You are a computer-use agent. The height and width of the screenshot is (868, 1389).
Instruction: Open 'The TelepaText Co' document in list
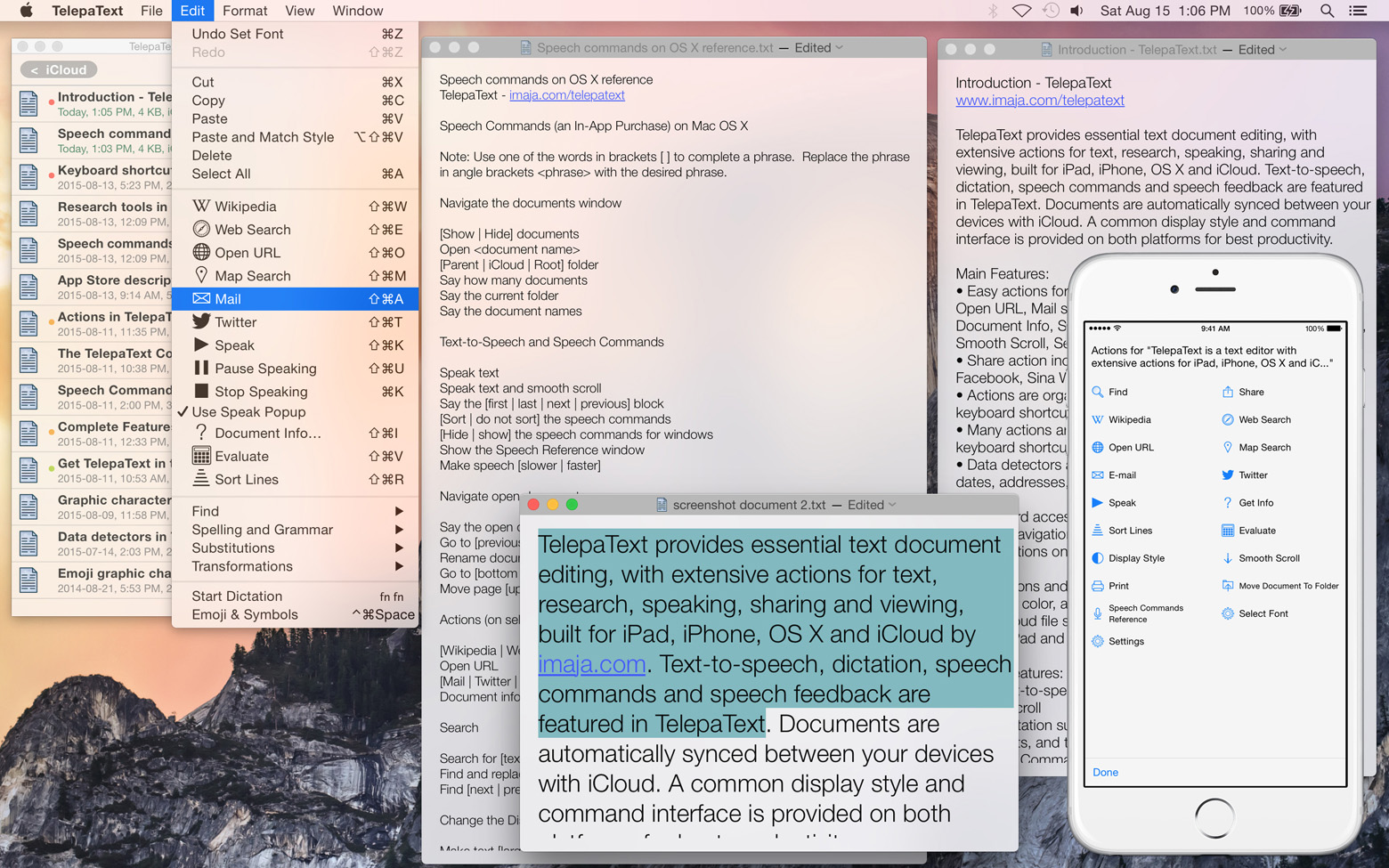pos(93,361)
